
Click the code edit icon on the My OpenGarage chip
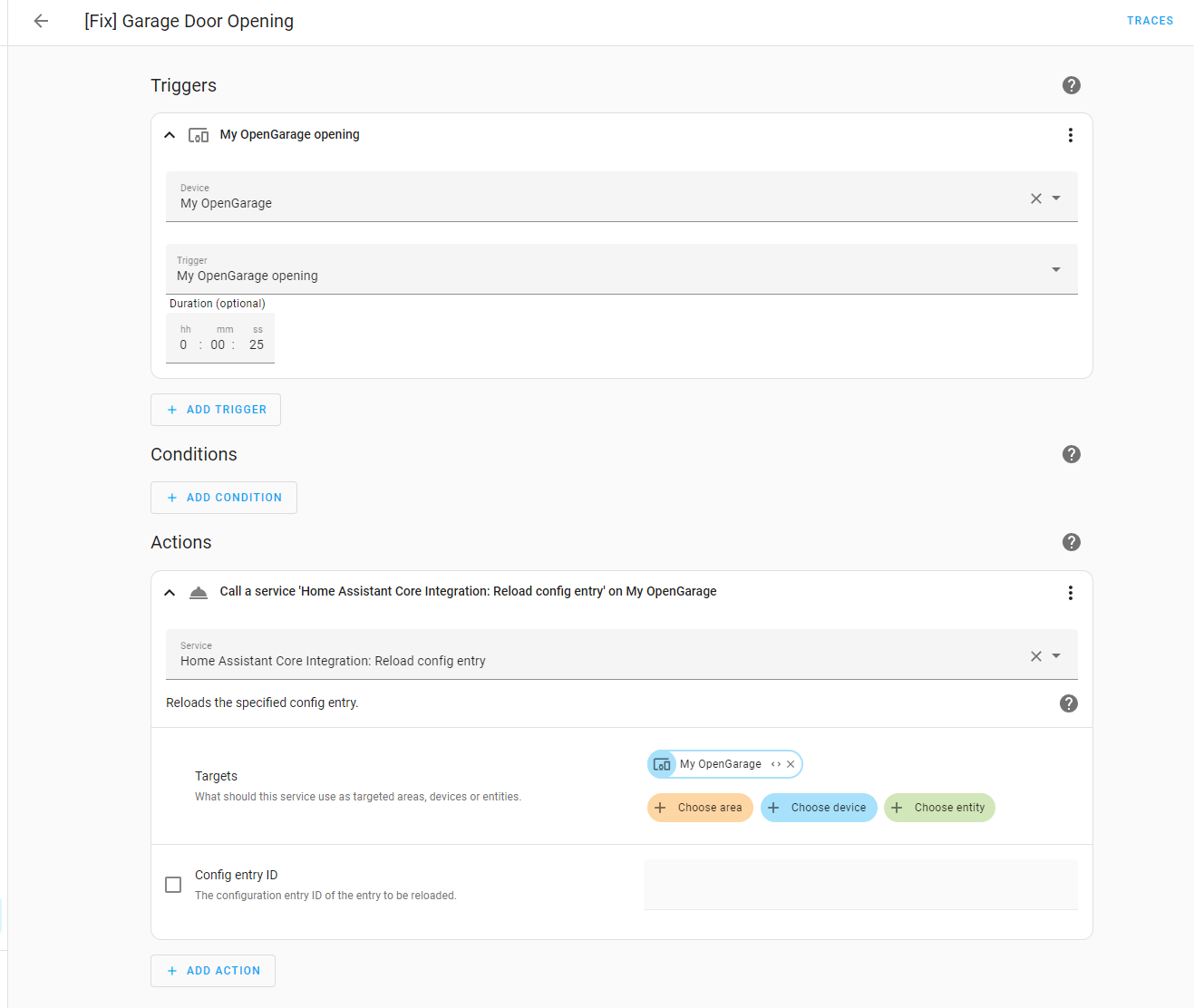pos(775,763)
